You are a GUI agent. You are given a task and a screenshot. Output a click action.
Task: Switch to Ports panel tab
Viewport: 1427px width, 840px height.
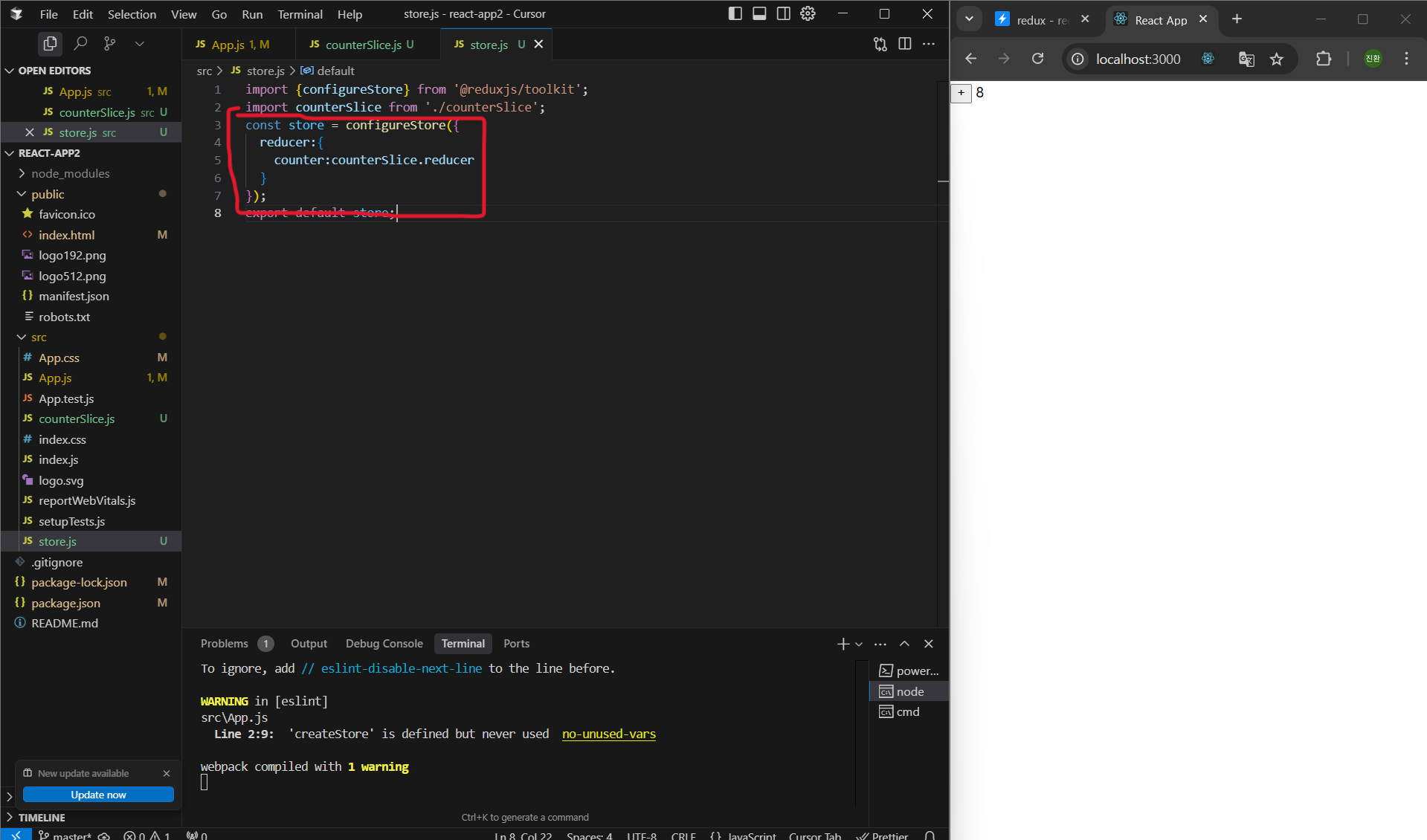[516, 644]
